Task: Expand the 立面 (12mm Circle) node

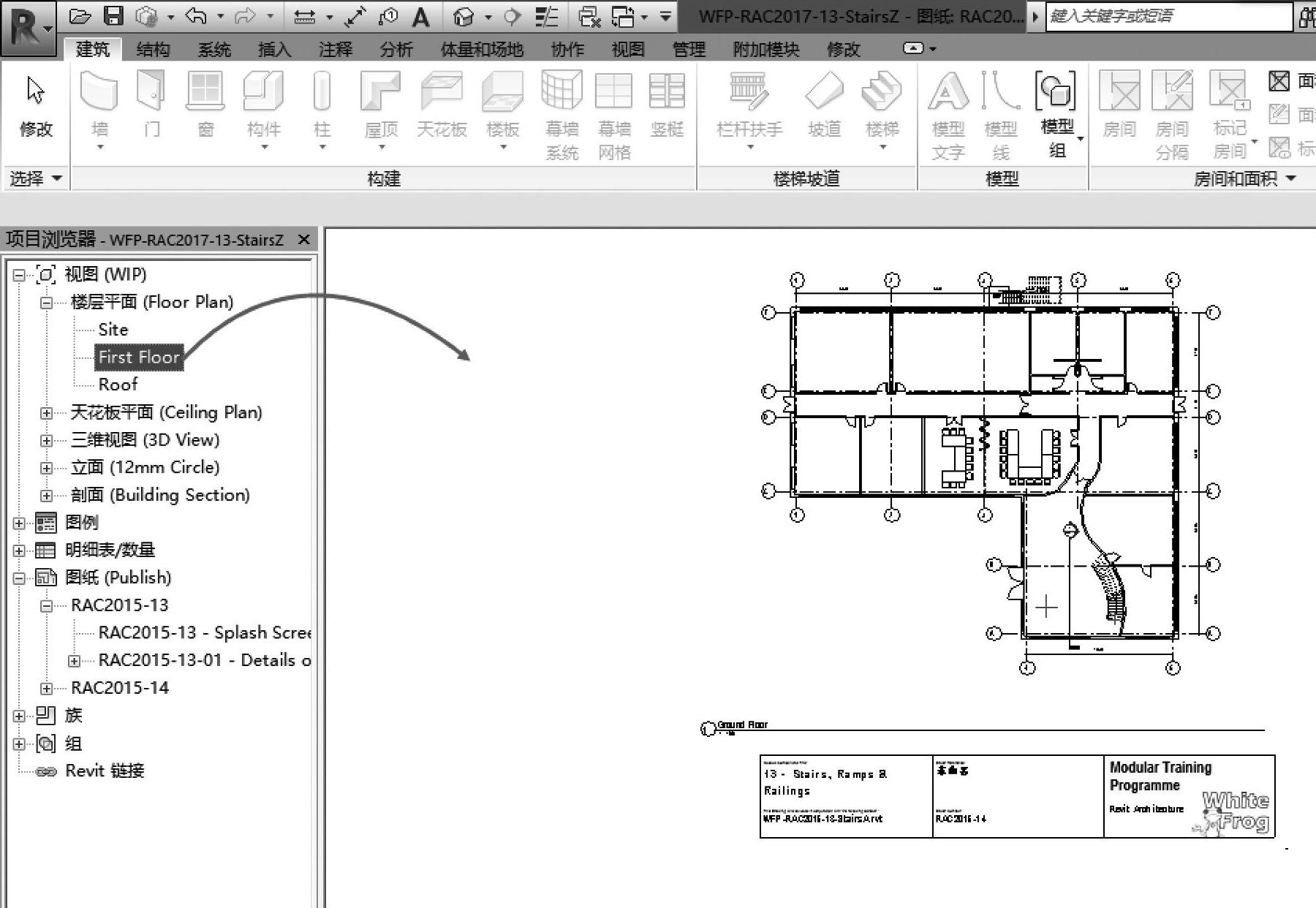Action: click(46, 468)
